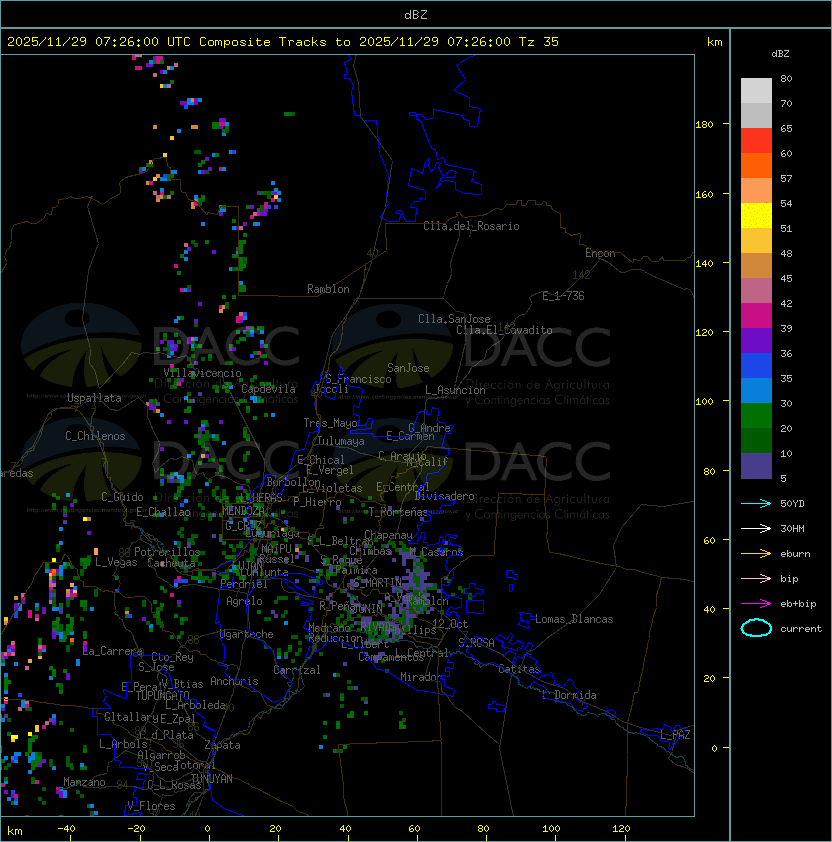Click the yellow eburn arrow in the legend
Image resolution: width=832 pixels, height=842 pixels.
pyautogui.click(x=756, y=554)
